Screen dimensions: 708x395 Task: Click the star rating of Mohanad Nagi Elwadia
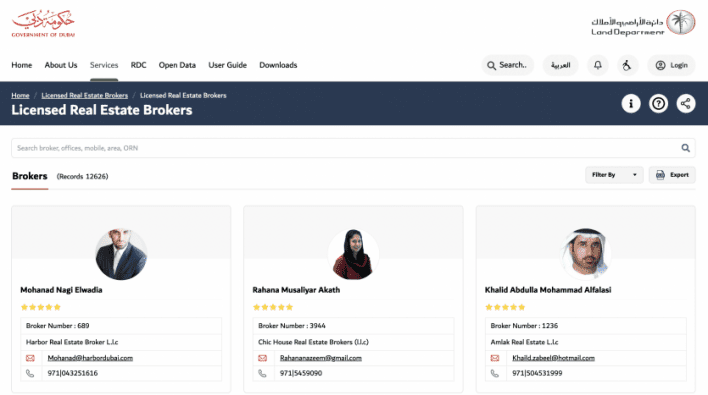(x=41, y=307)
